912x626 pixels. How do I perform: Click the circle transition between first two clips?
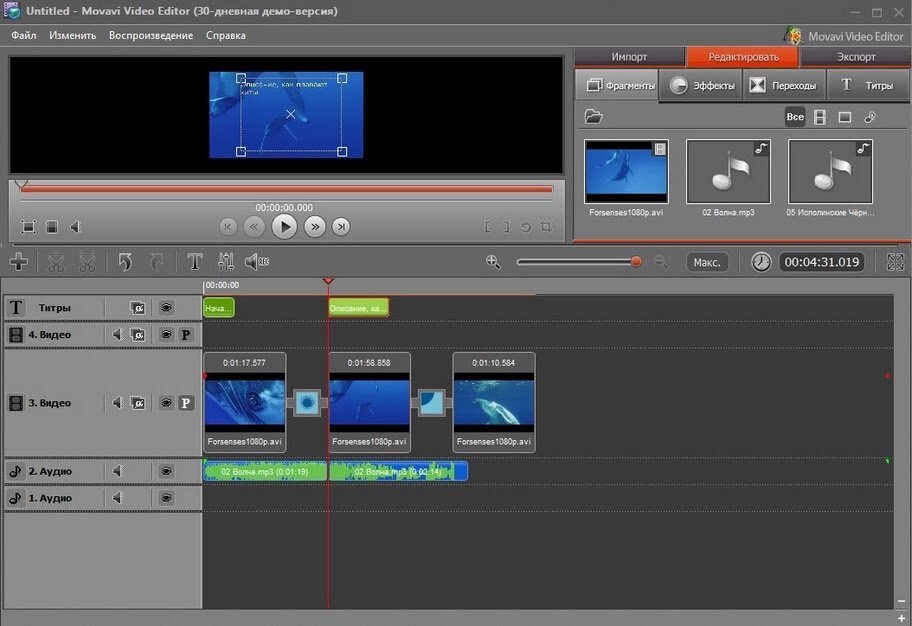point(307,403)
